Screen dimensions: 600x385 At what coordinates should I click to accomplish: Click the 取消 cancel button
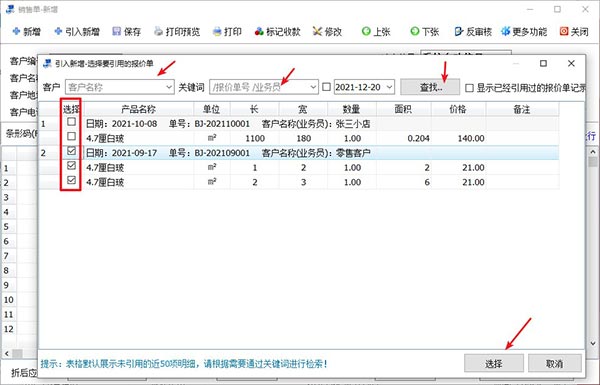554,363
